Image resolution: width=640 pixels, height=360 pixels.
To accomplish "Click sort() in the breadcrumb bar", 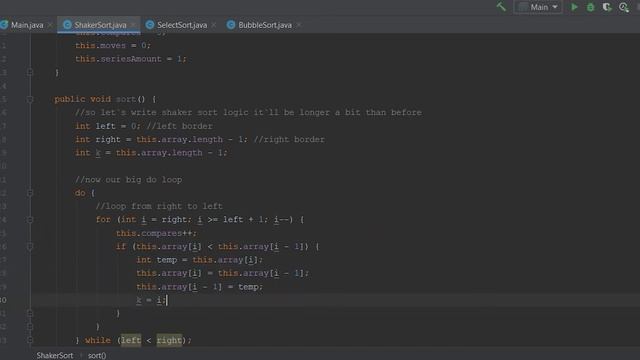I will 97,356.
